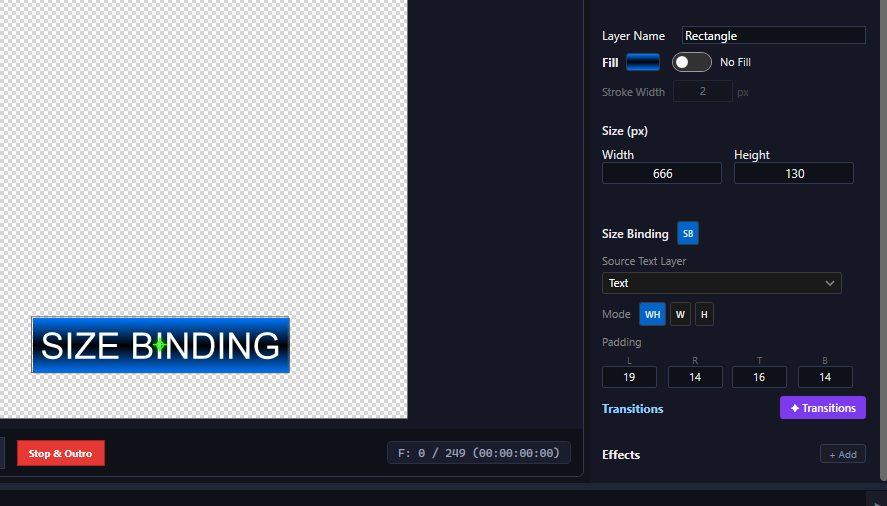This screenshot has height=506, width=887.
Task: Click the Width input field
Action: point(661,173)
